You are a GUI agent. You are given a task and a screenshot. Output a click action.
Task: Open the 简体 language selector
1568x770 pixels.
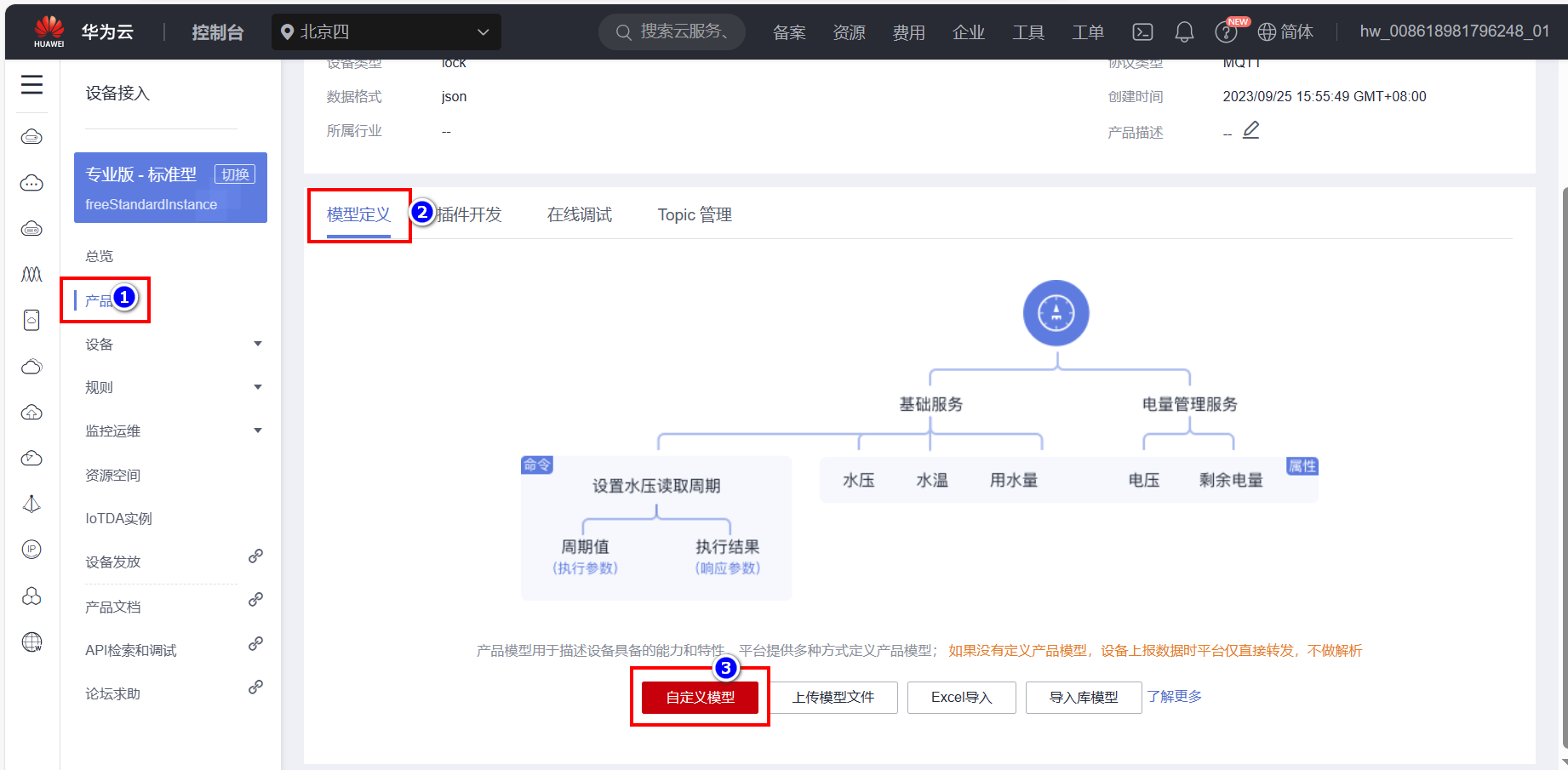(x=1285, y=31)
